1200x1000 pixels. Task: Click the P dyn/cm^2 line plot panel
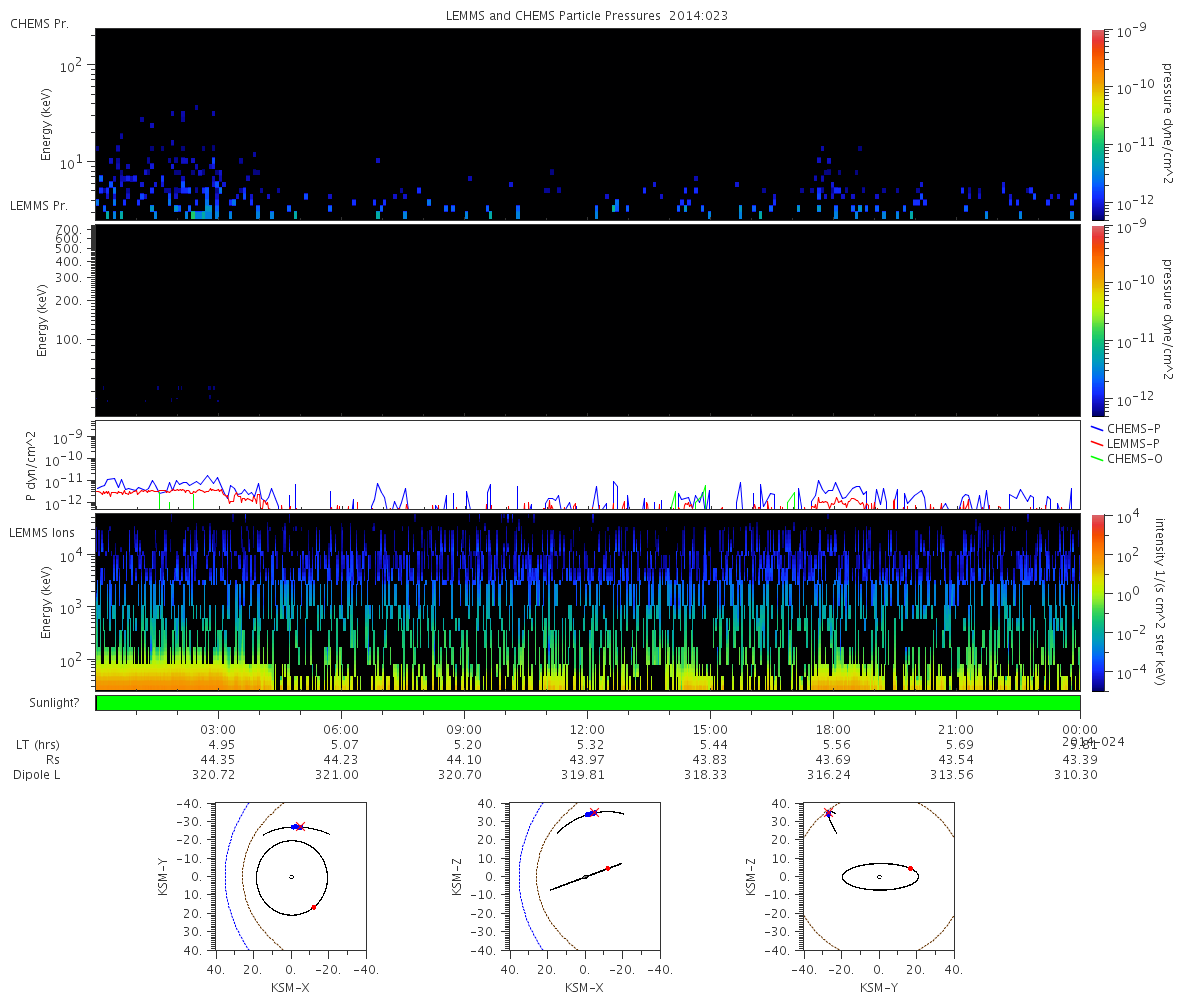(x=588, y=465)
